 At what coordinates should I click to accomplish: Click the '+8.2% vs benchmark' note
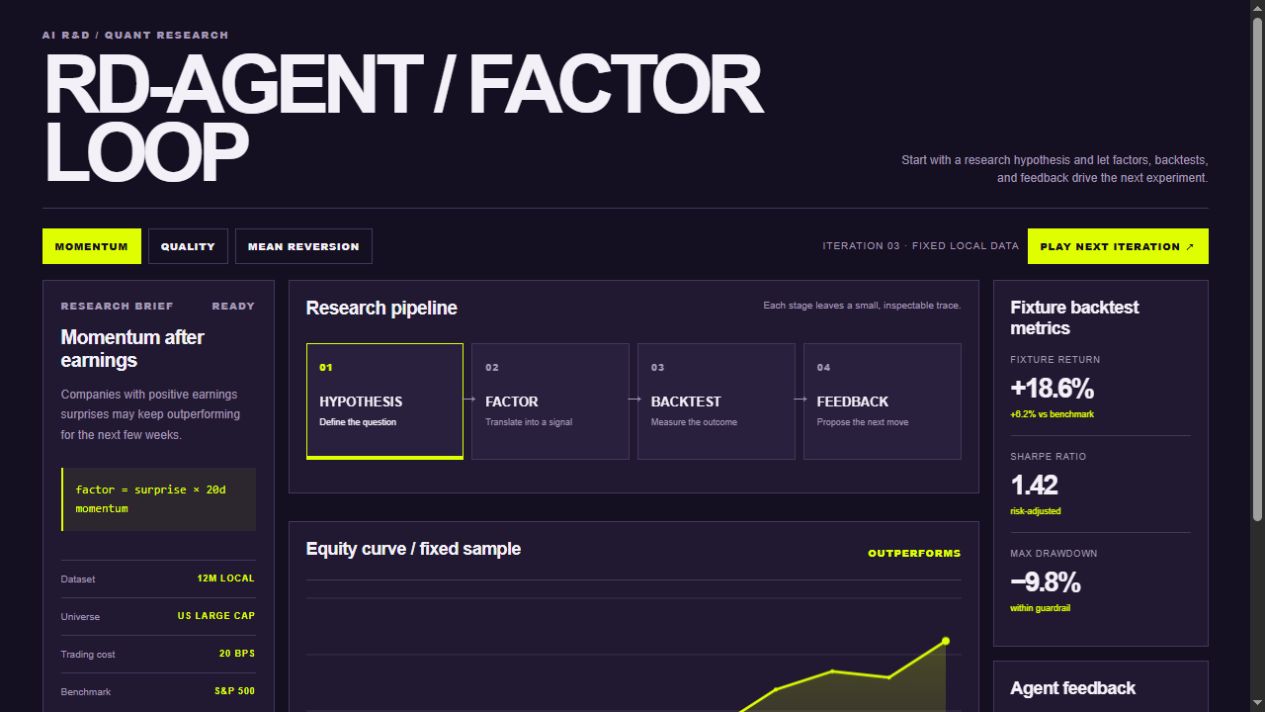[1052, 414]
